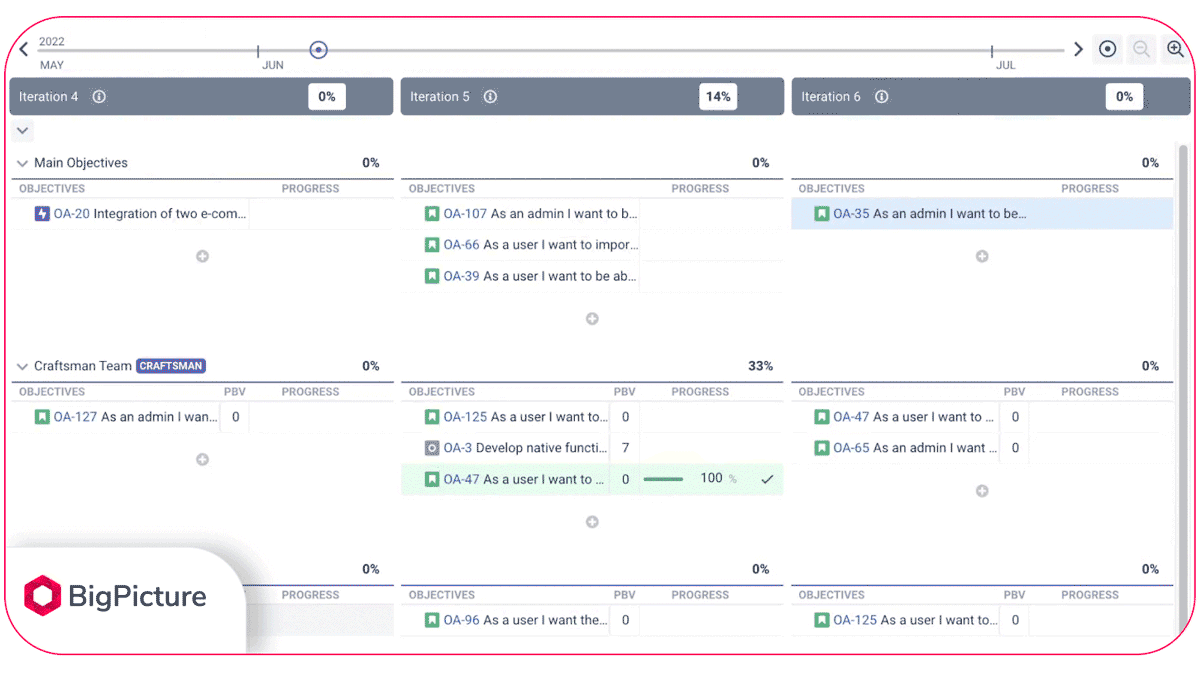Click Iteration 5 14% progress badge
1200x675 pixels.
[x=718, y=97]
